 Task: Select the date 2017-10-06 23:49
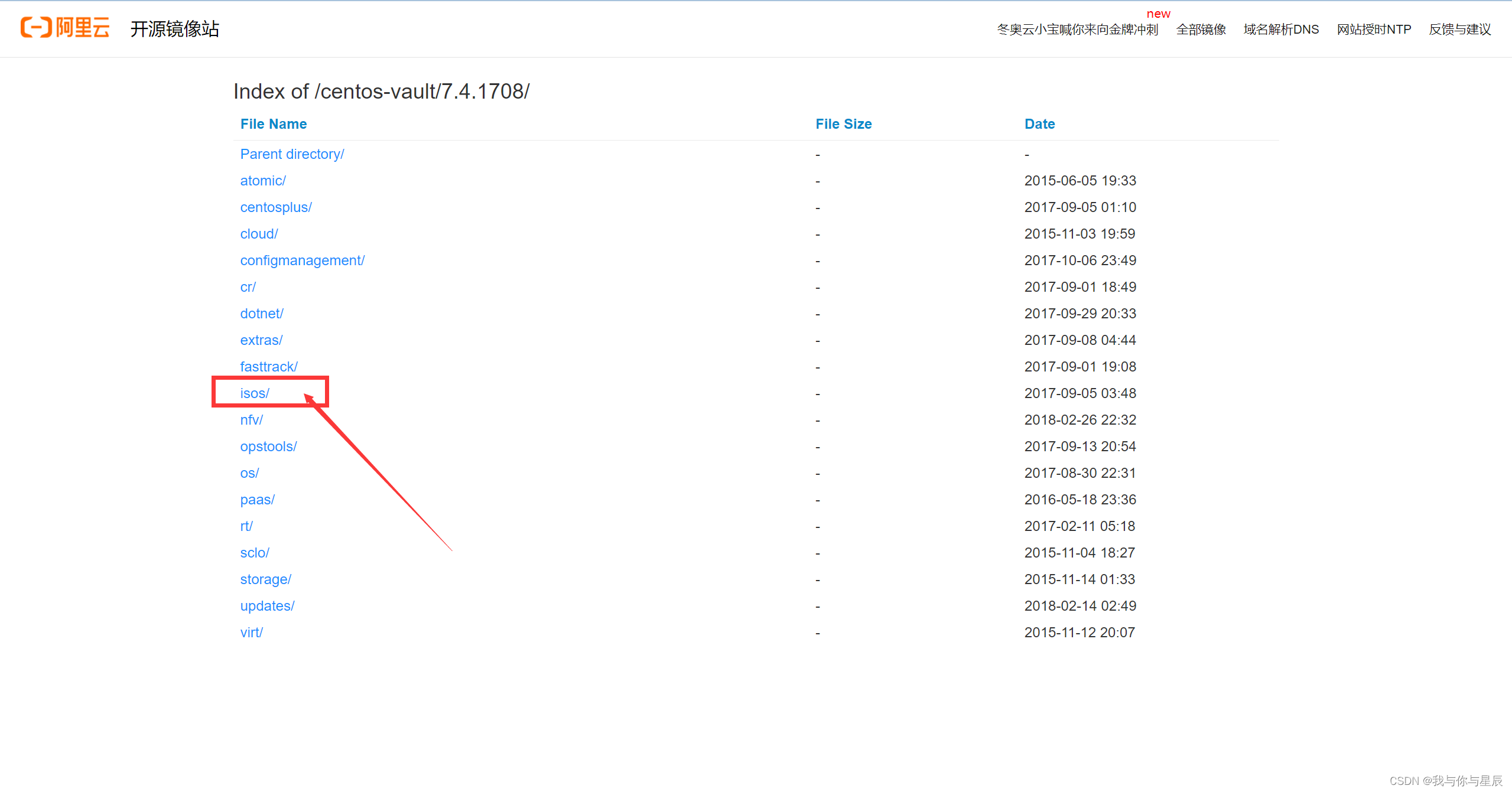[x=1080, y=260]
